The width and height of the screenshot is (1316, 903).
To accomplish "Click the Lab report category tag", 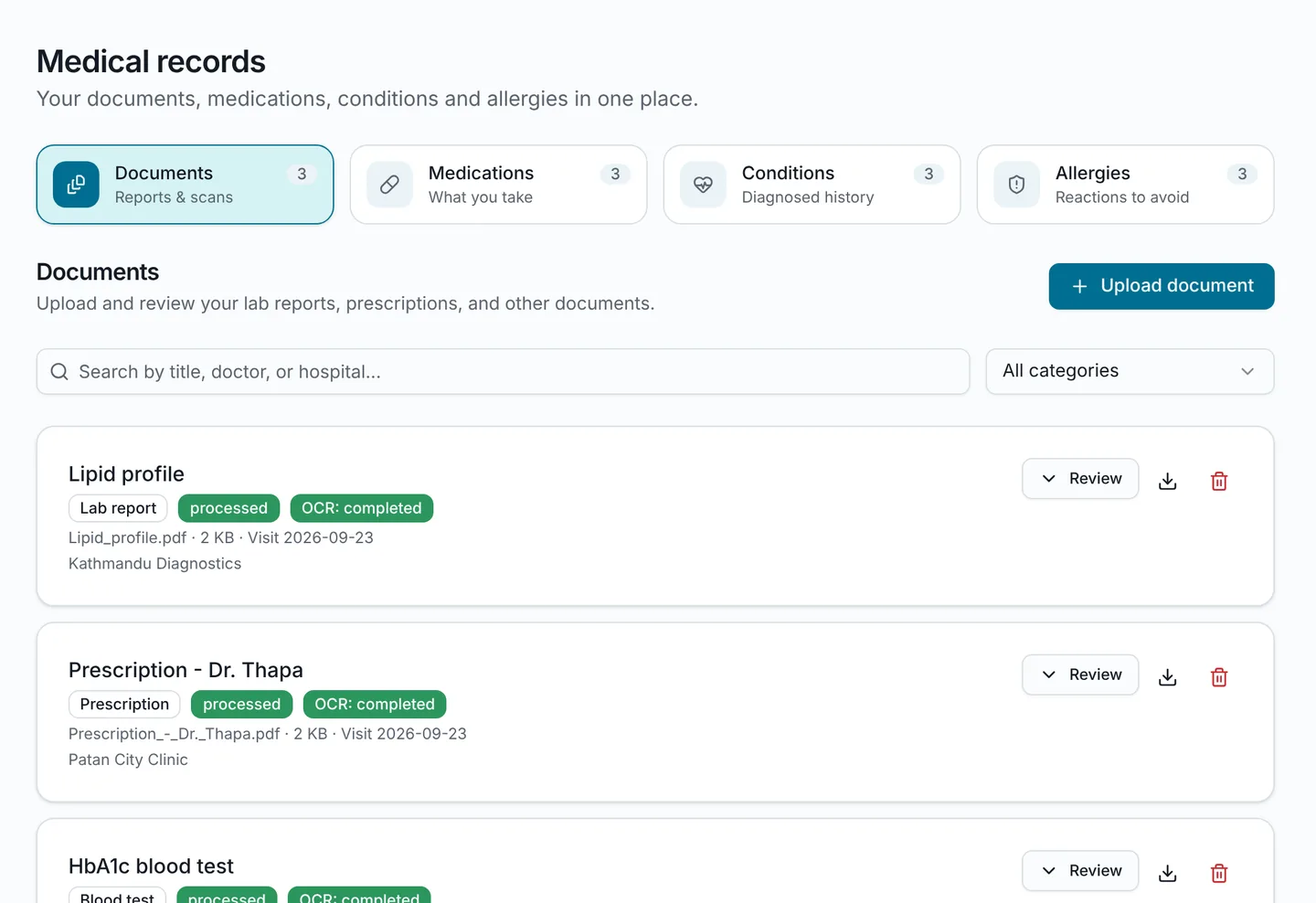I will (118, 508).
